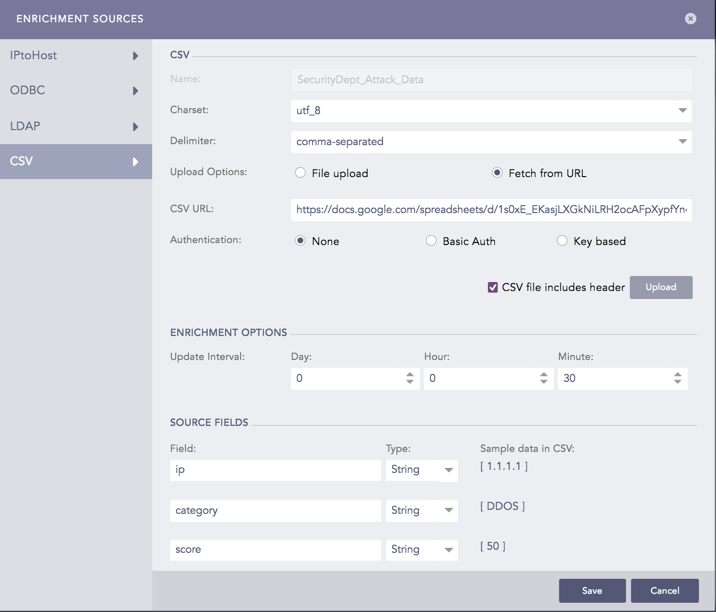Open Type dropdown for score field
Screen dimensions: 716x612
pos(421,550)
